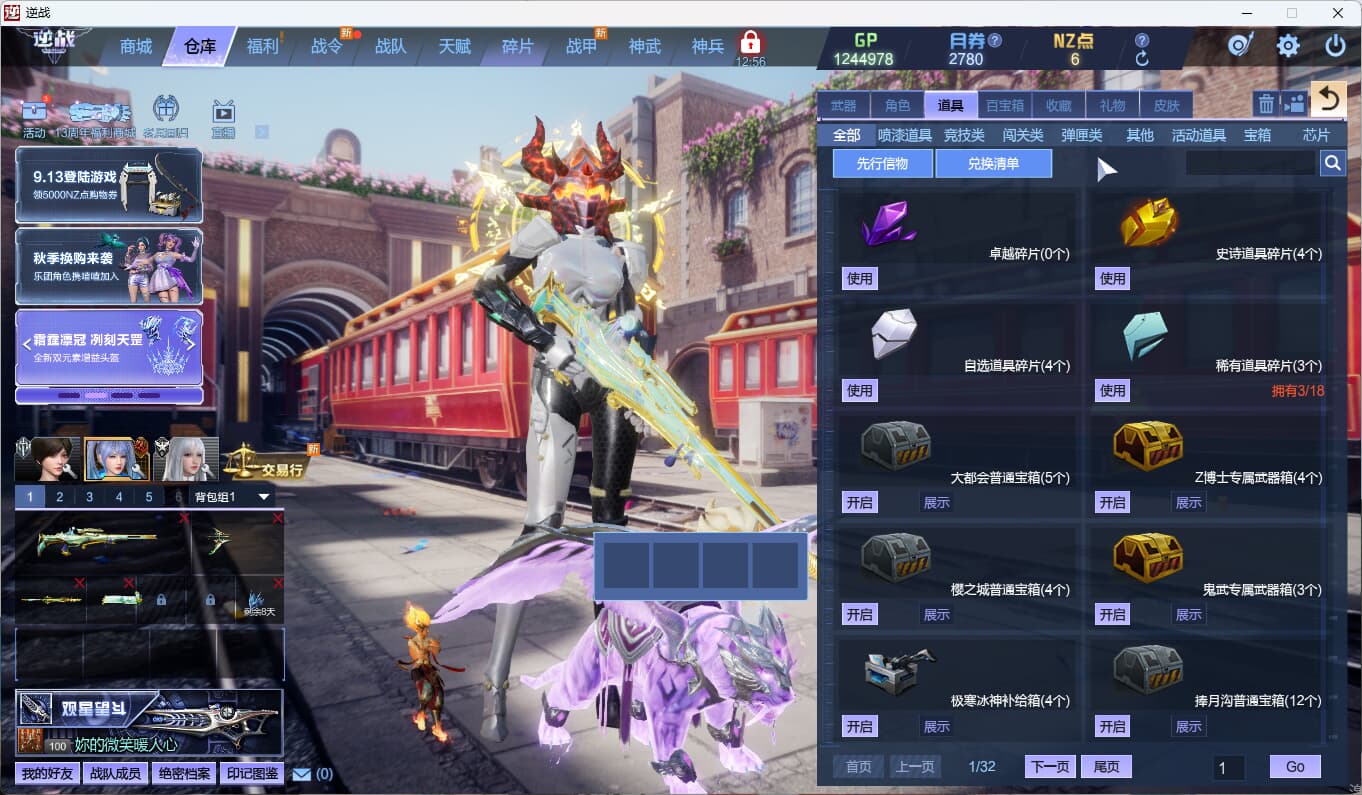Select the 自选道具碎片 white shard icon

893,333
